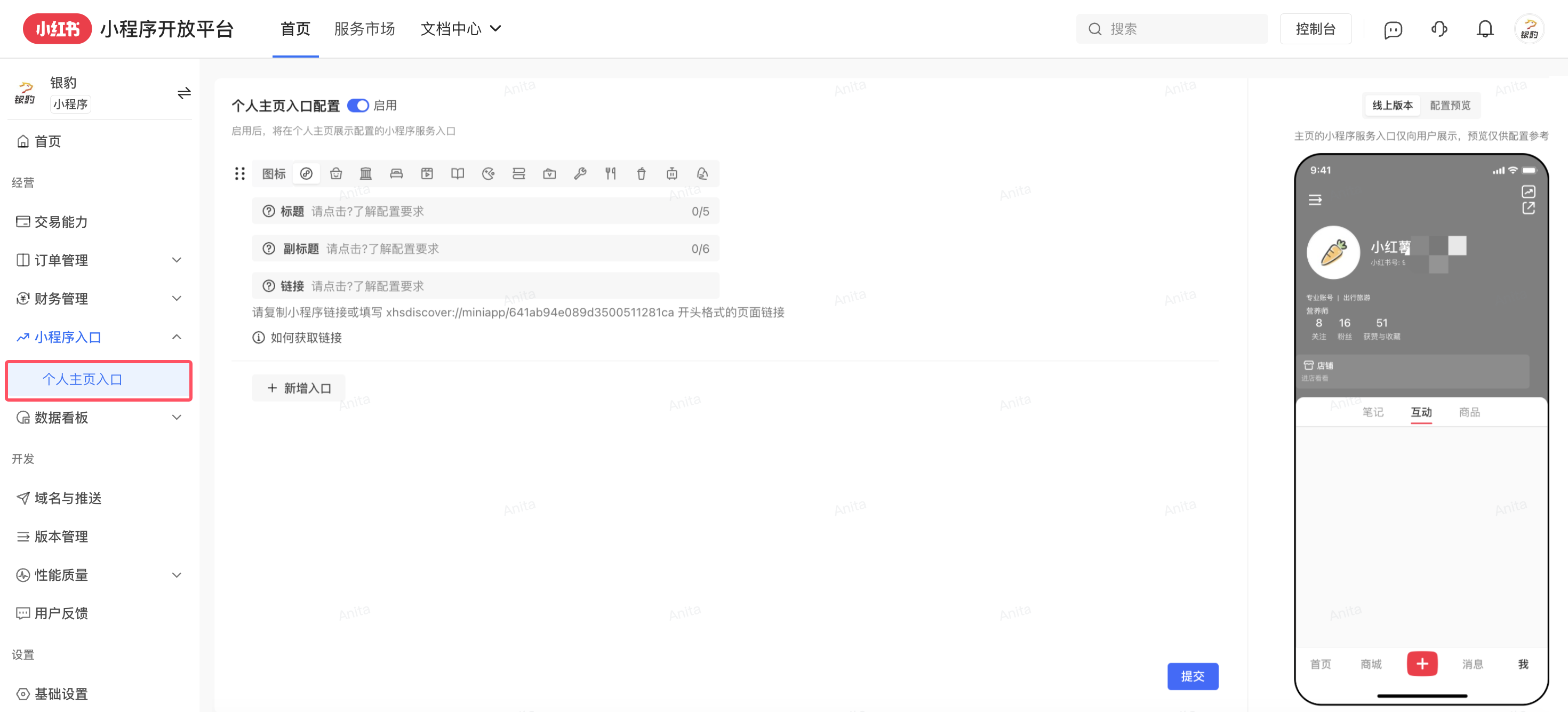The width and height of the screenshot is (1568, 712).
Task: Pick the wrench icon option
Action: [x=580, y=174]
